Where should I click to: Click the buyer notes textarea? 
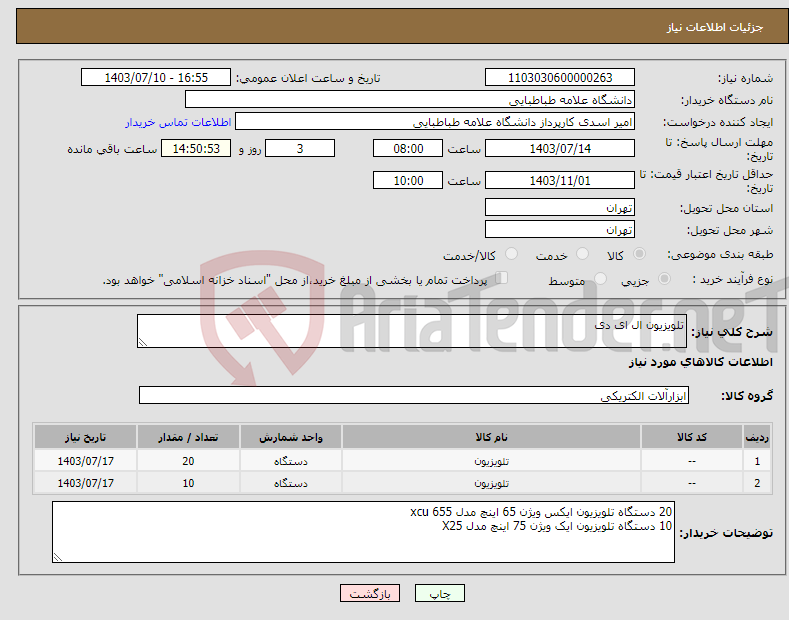pos(363,532)
